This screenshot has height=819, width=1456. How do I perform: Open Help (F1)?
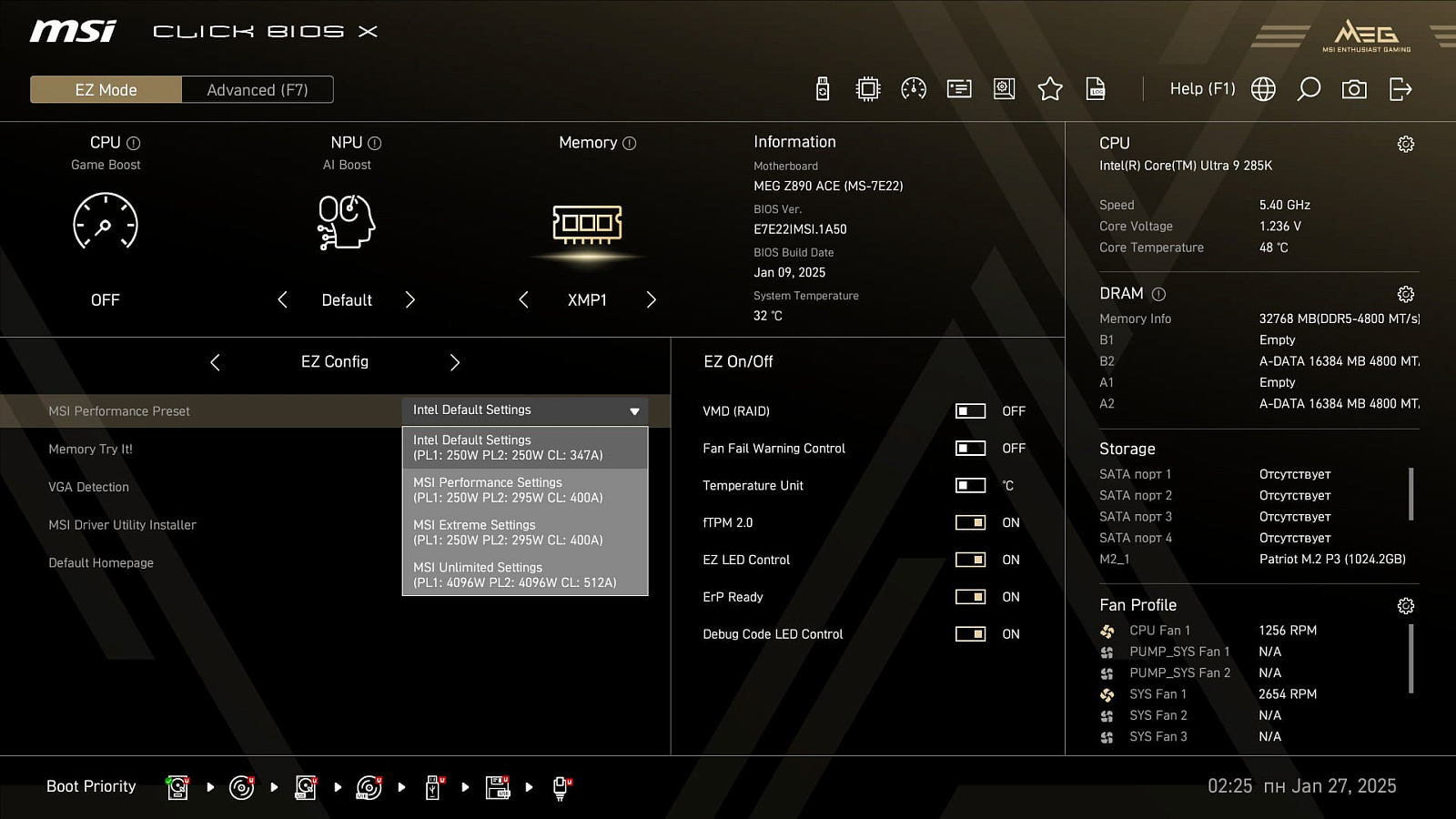[x=1202, y=89]
